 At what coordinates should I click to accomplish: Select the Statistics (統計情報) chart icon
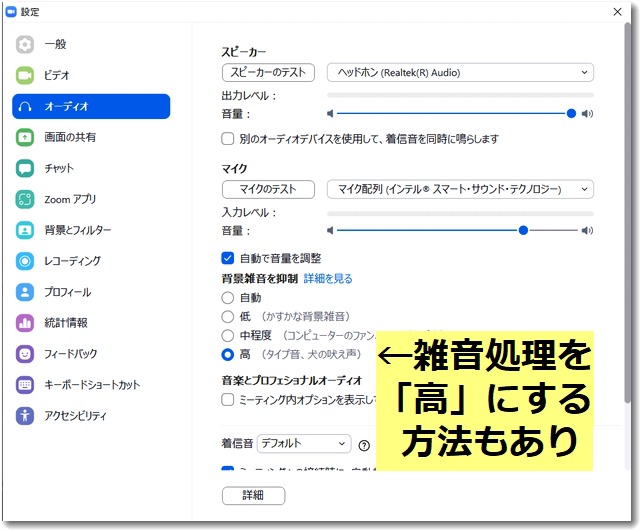(x=26, y=323)
